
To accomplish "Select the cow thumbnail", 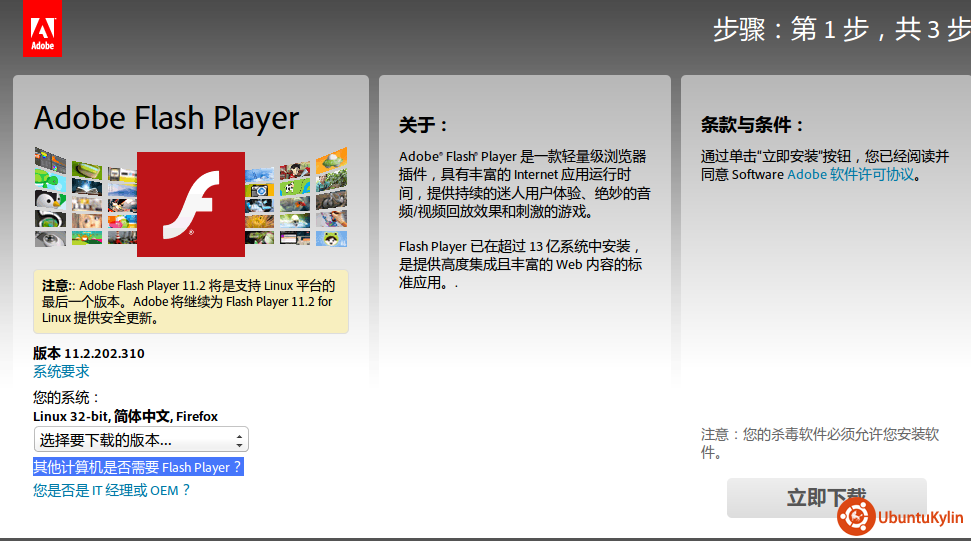I will [294, 187].
